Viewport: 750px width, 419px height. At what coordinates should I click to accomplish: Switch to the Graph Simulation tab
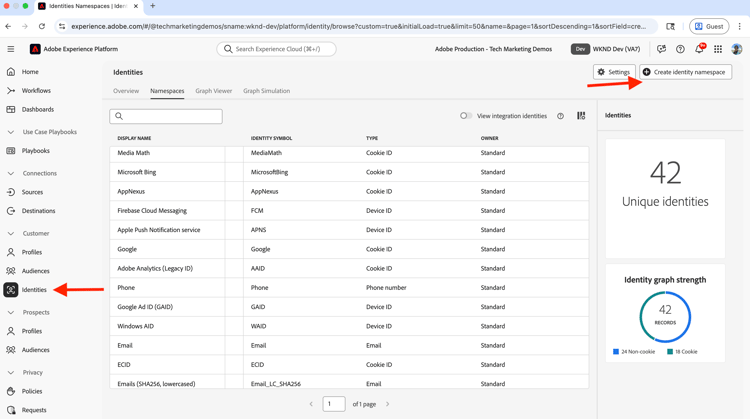pyautogui.click(x=266, y=91)
